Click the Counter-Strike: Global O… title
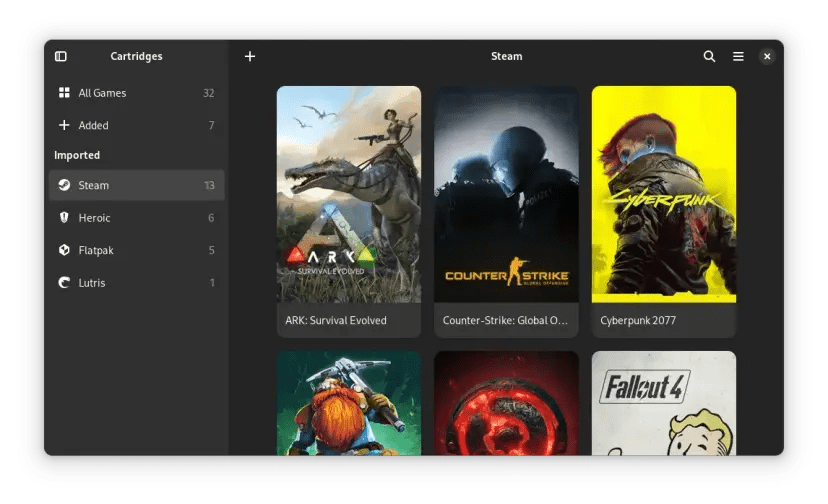Screen dimensions: 828x504 (505, 320)
